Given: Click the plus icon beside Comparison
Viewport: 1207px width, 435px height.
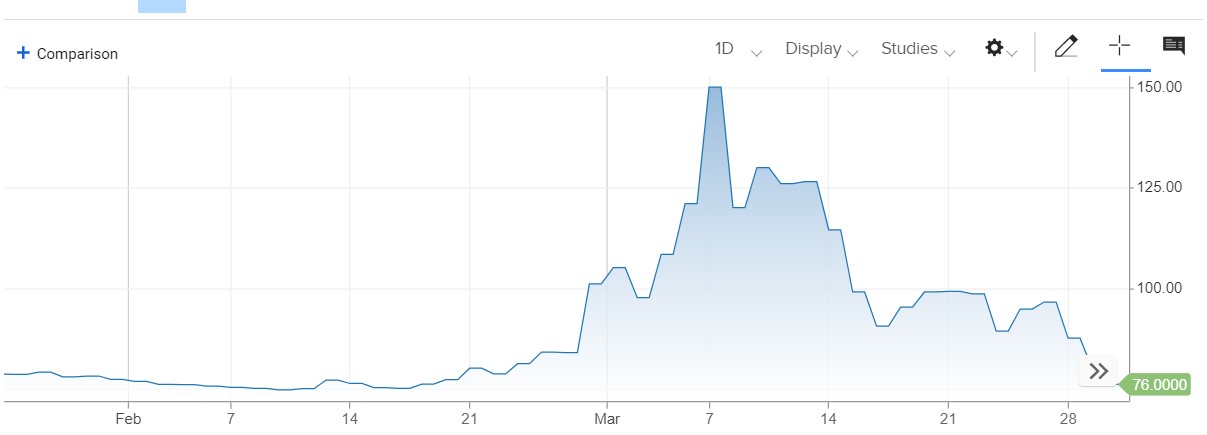Looking at the screenshot, I should tap(24, 54).
